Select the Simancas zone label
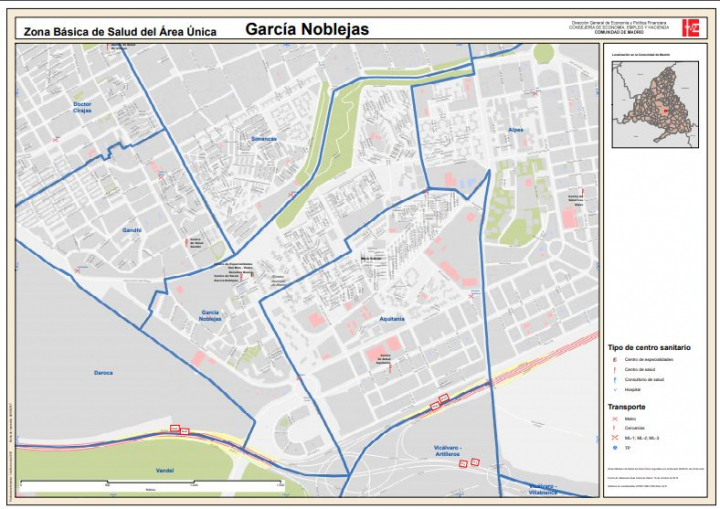This screenshot has height=509, width=720. click(264, 138)
